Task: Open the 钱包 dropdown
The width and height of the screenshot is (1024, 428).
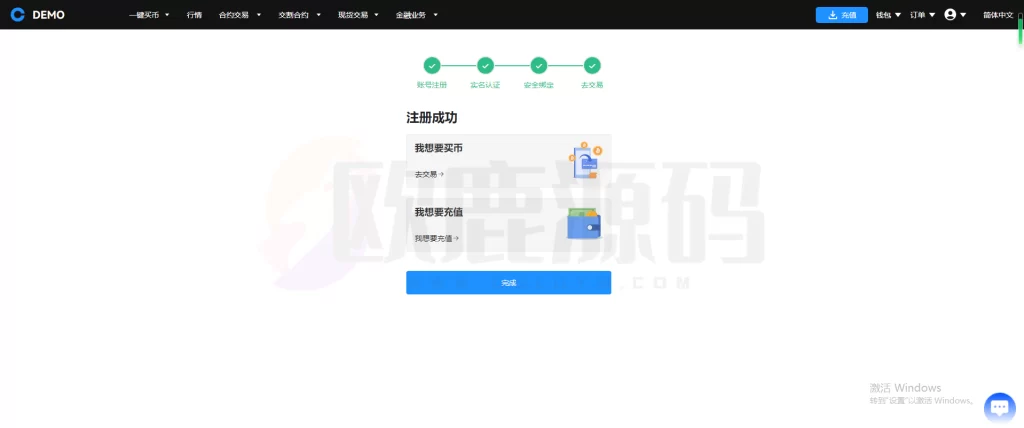Action: pos(888,14)
